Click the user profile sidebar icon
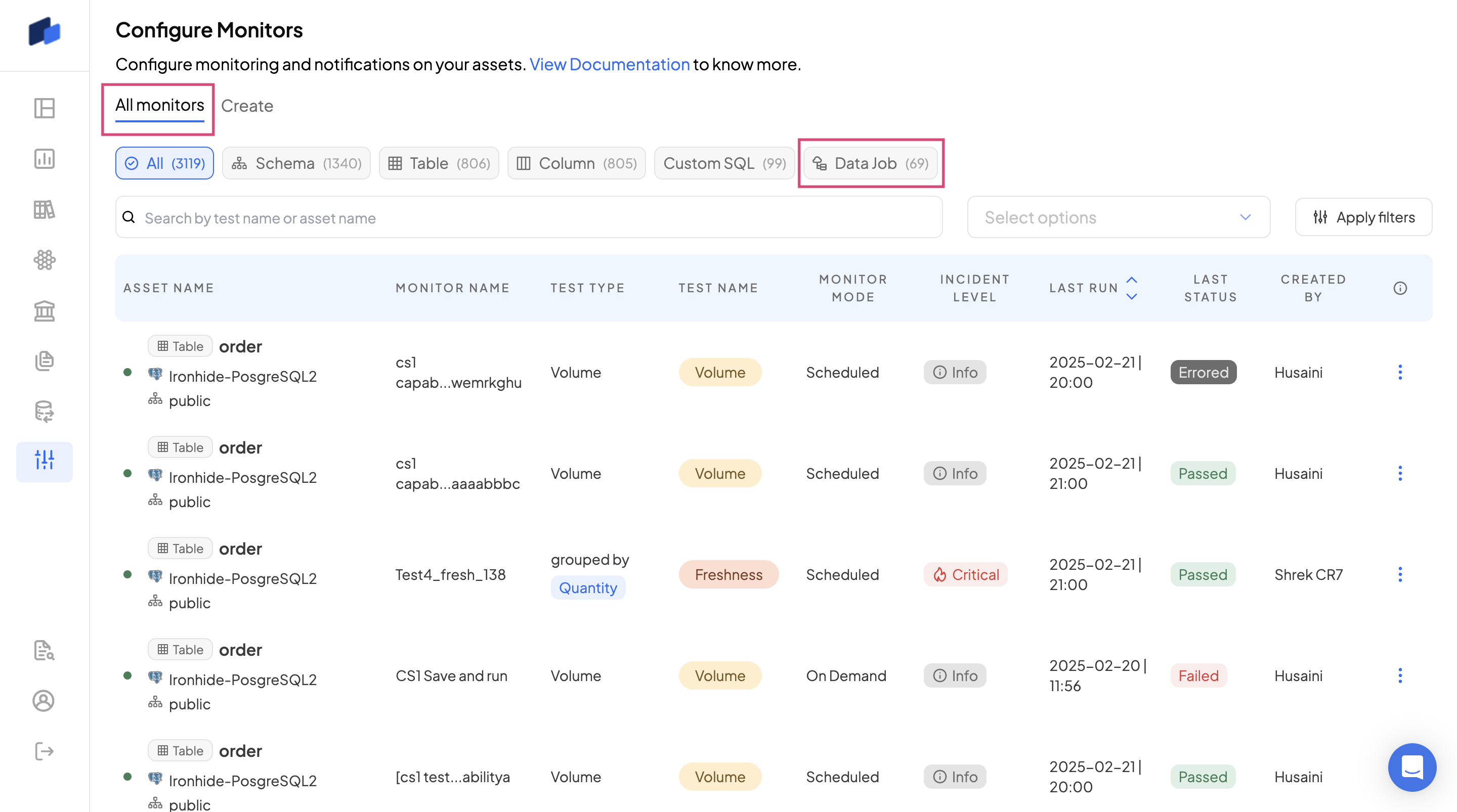This screenshot has height=812, width=1457. pyautogui.click(x=44, y=701)
